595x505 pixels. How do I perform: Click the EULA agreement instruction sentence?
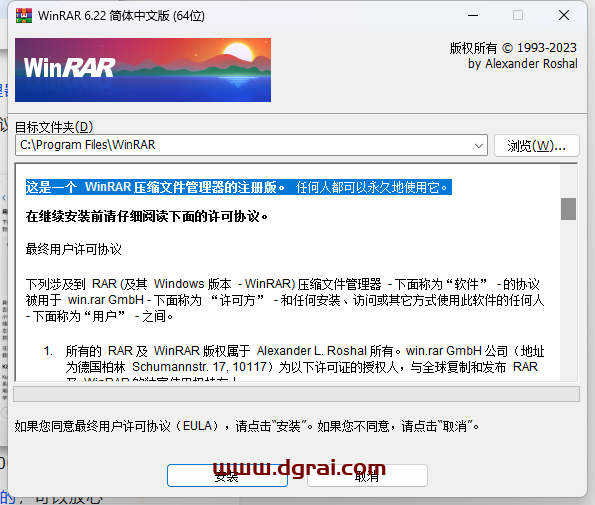[x=247, y=426]
